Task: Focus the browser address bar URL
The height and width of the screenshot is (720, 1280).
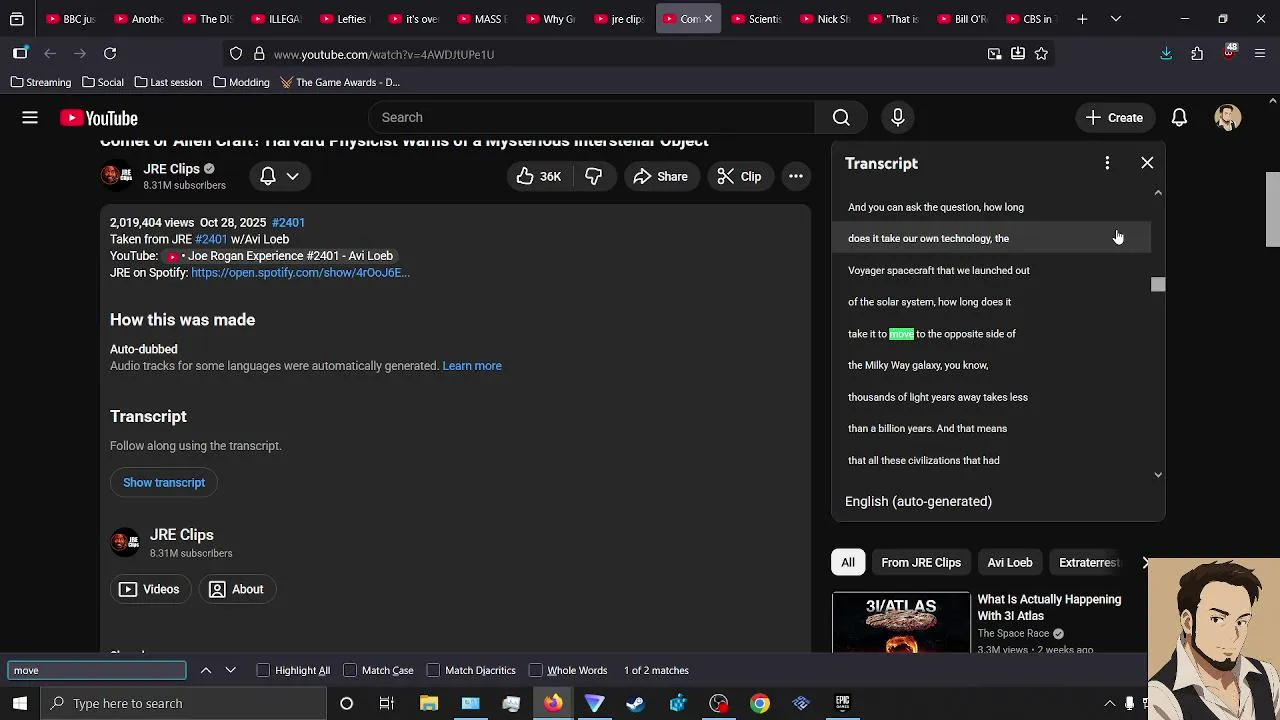Action: (384, 54)
